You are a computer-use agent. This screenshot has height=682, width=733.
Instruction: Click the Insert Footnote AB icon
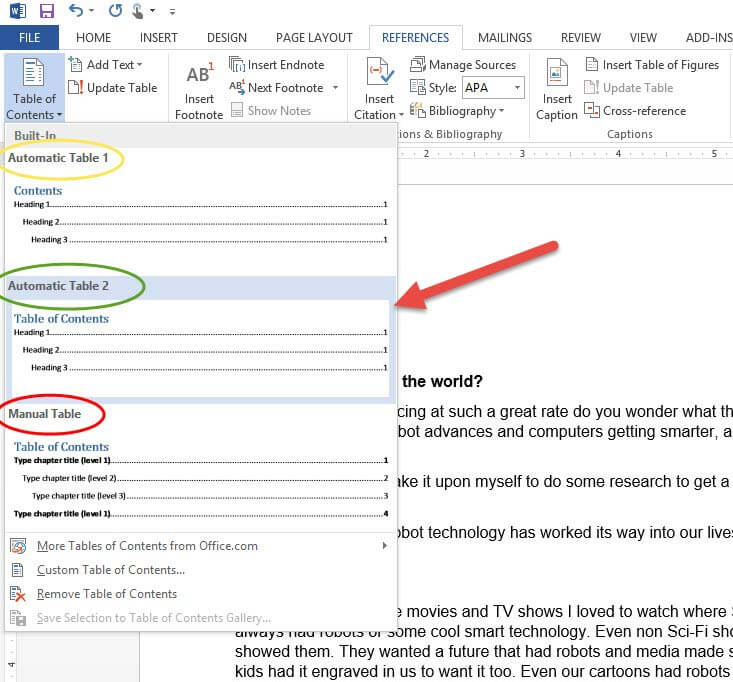200,74
